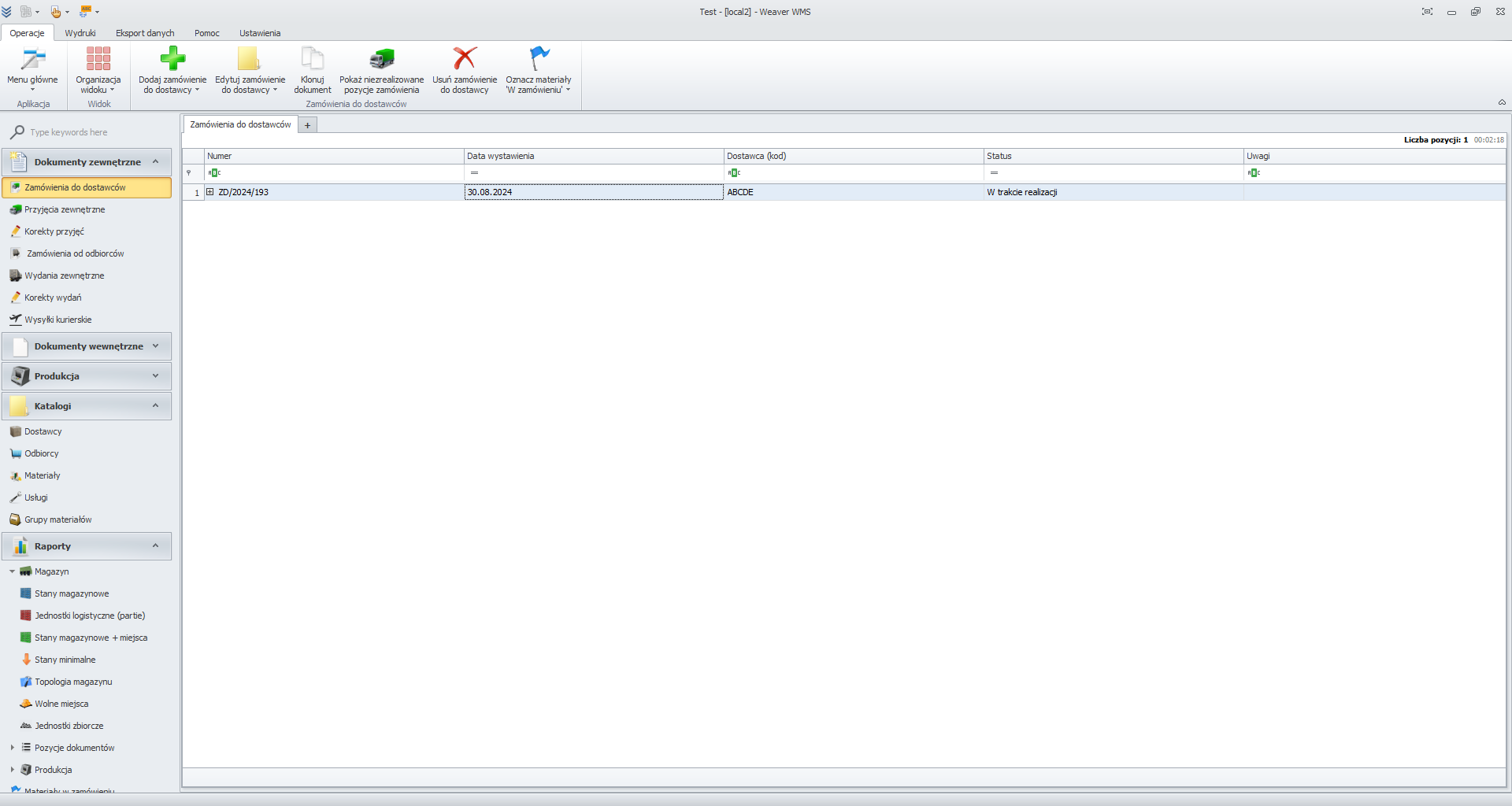Viewport: 1512px width, 806px height.
Task: Expand the Pozycje dokumentów tree node
Action: (13, 748)
